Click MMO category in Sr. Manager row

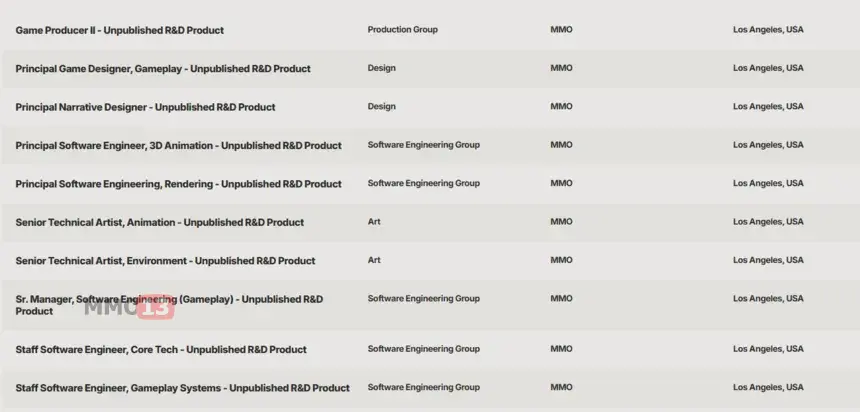[561, 299]
